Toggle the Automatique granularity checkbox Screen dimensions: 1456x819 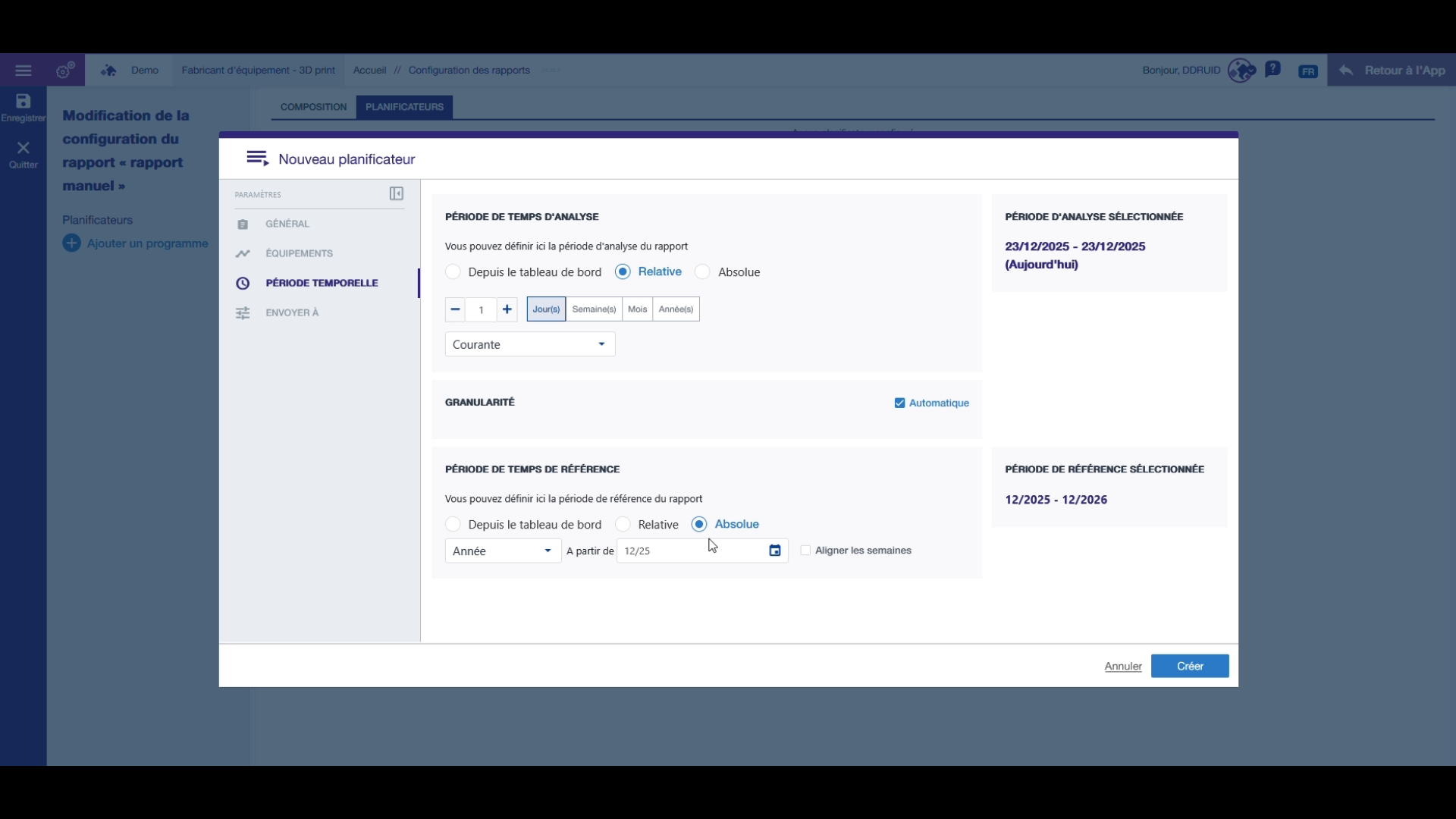tap(899, 403)
